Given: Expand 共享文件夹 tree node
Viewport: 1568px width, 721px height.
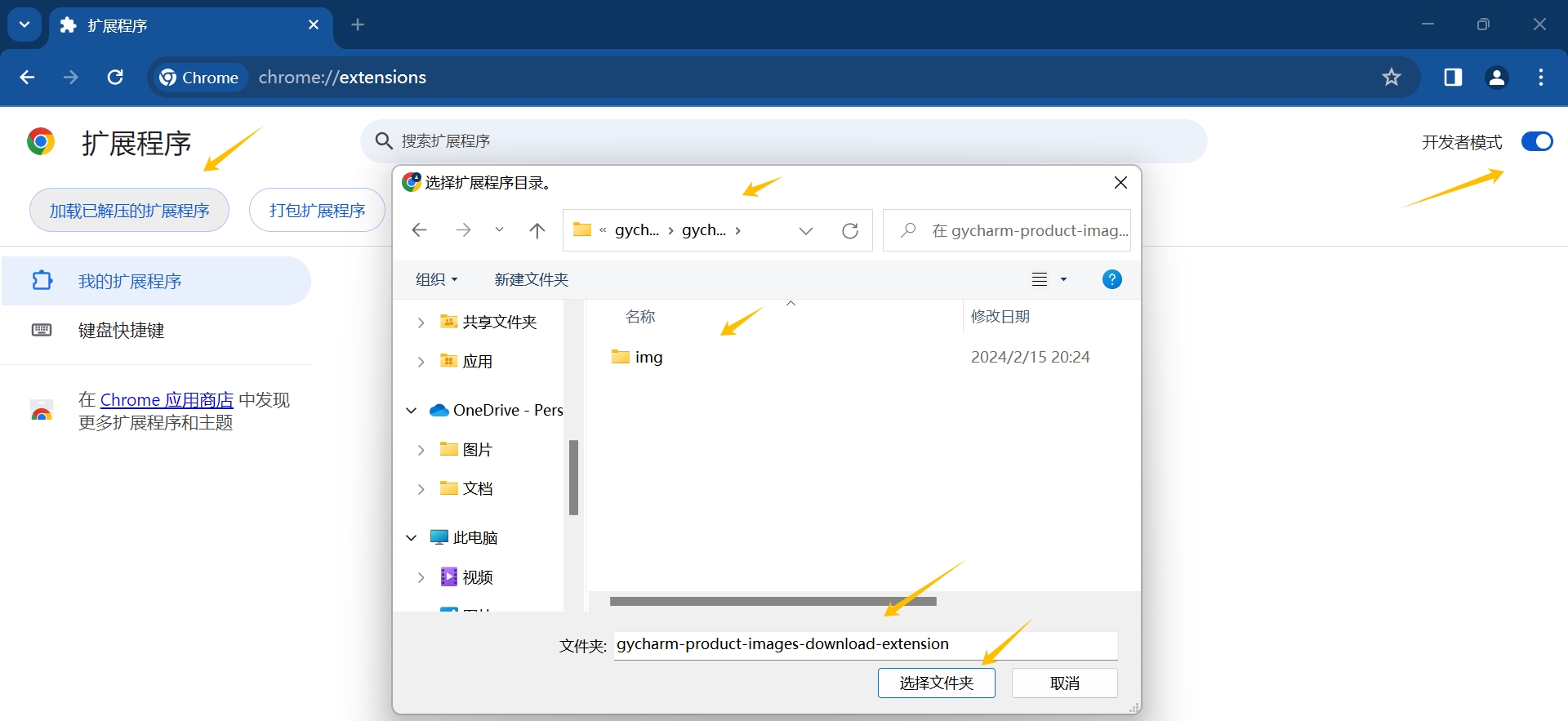Looking at the screenshot, I should (x=421, y=323).
